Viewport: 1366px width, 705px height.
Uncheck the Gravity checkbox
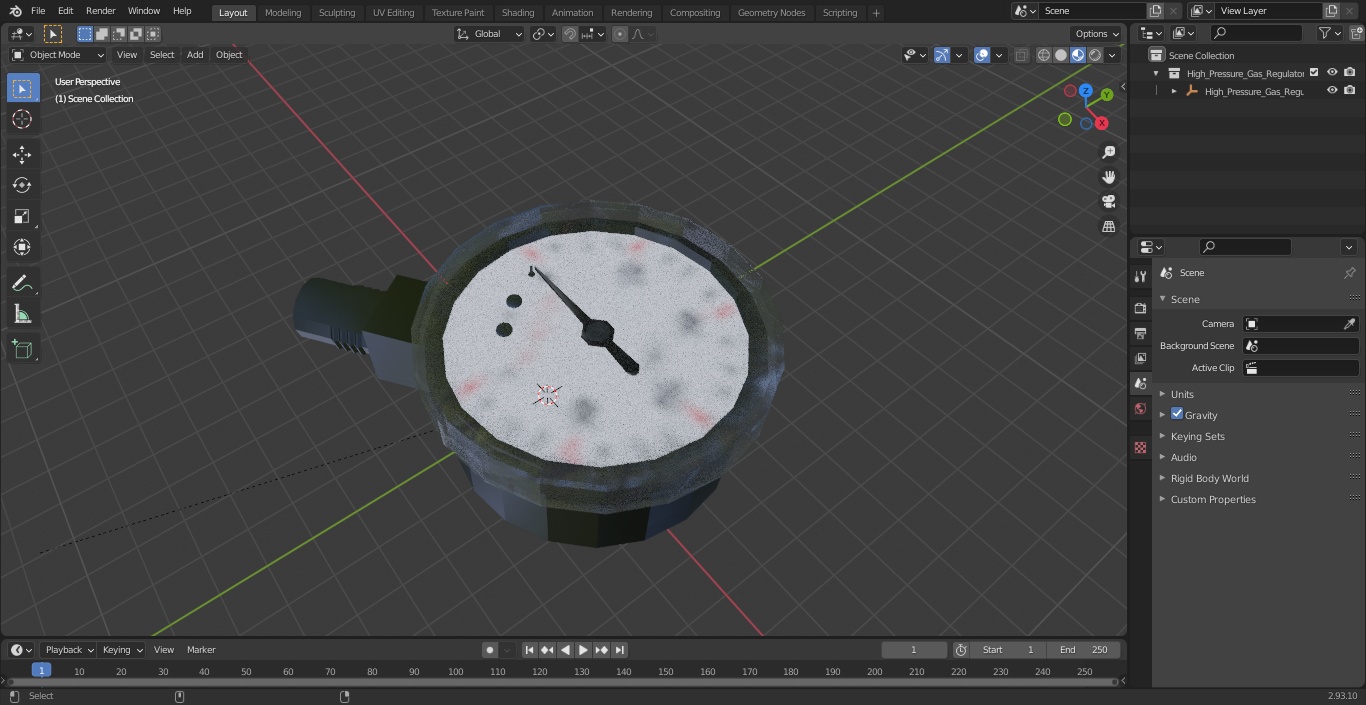click(x=1177, y=414)
